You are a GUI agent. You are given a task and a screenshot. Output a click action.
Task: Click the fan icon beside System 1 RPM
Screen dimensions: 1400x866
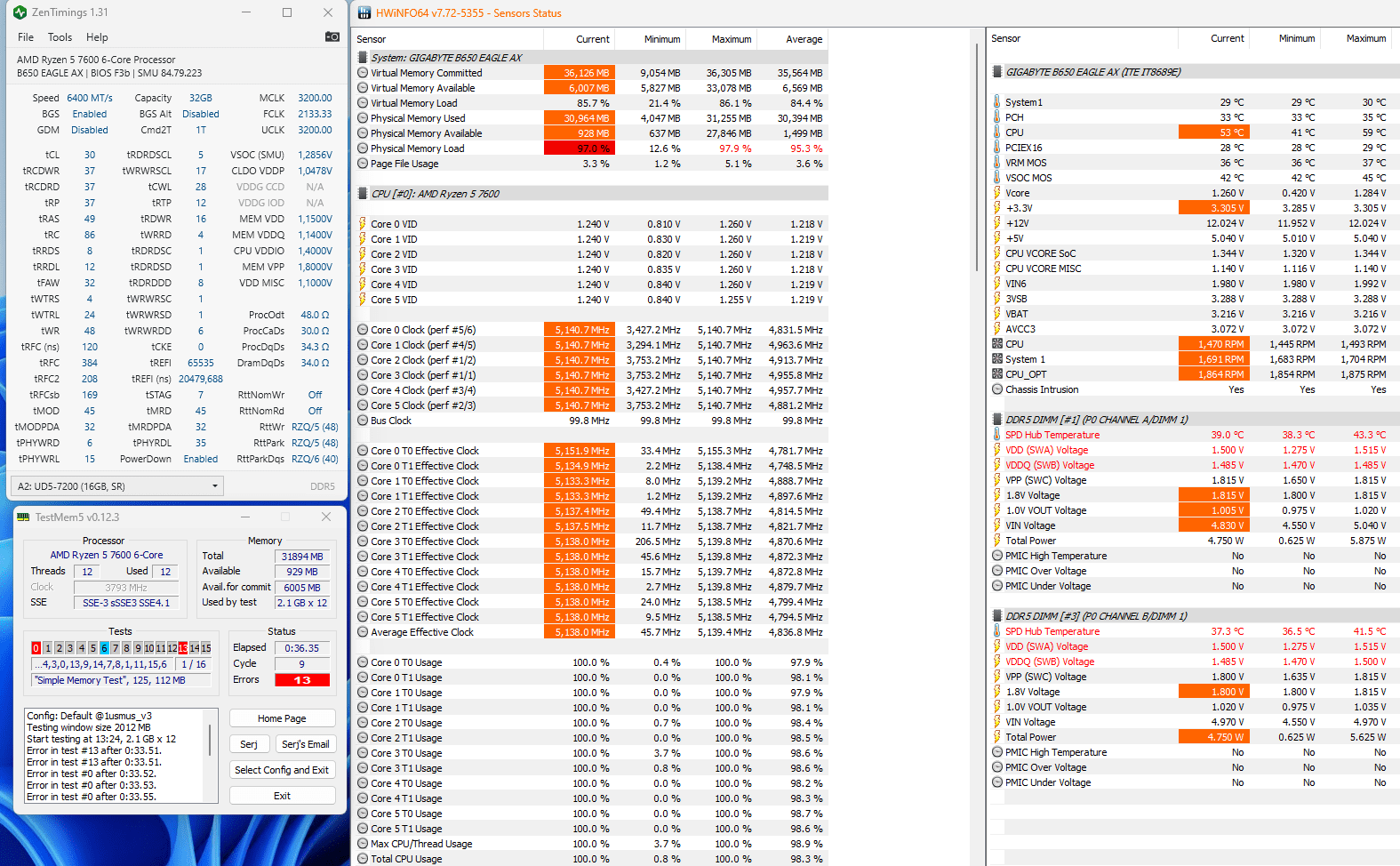(997, 359)
